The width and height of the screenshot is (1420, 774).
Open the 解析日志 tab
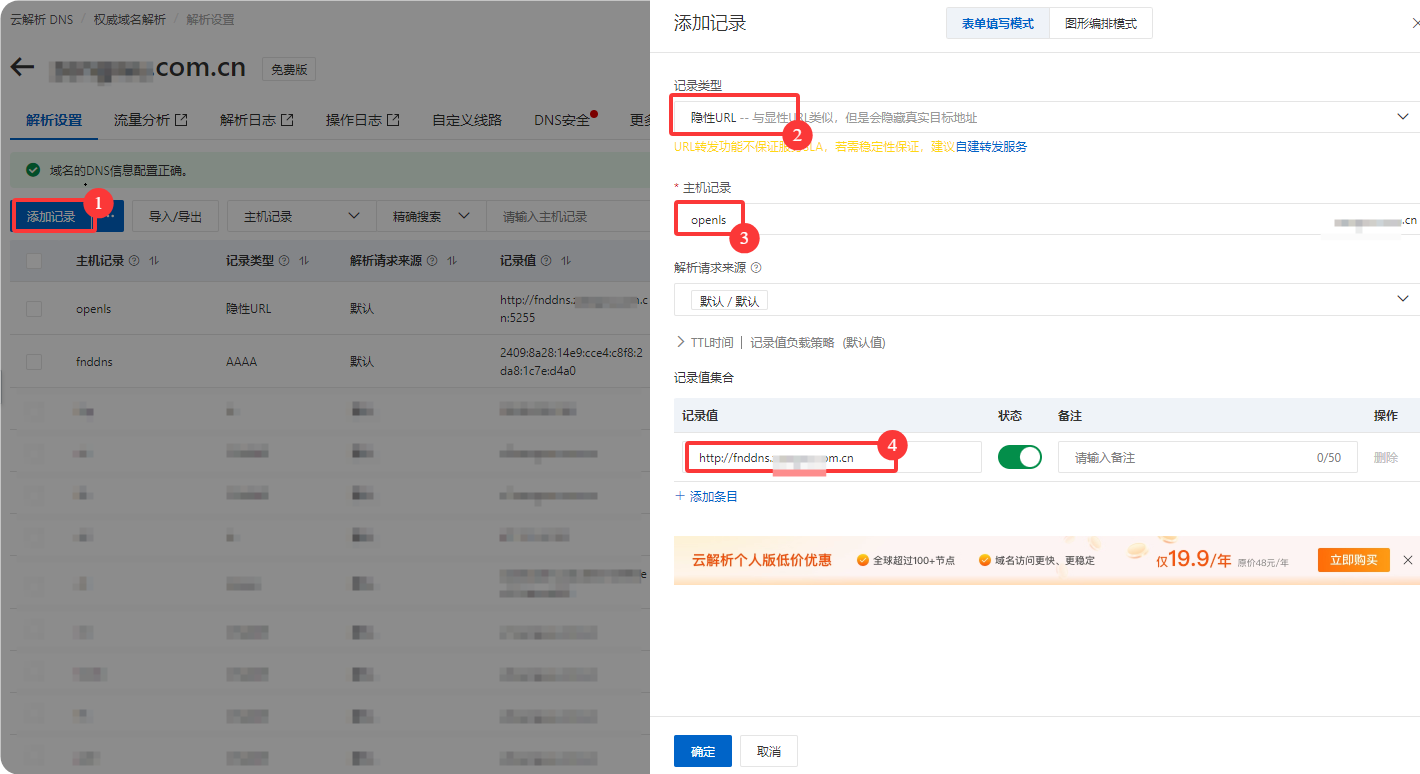248,120
